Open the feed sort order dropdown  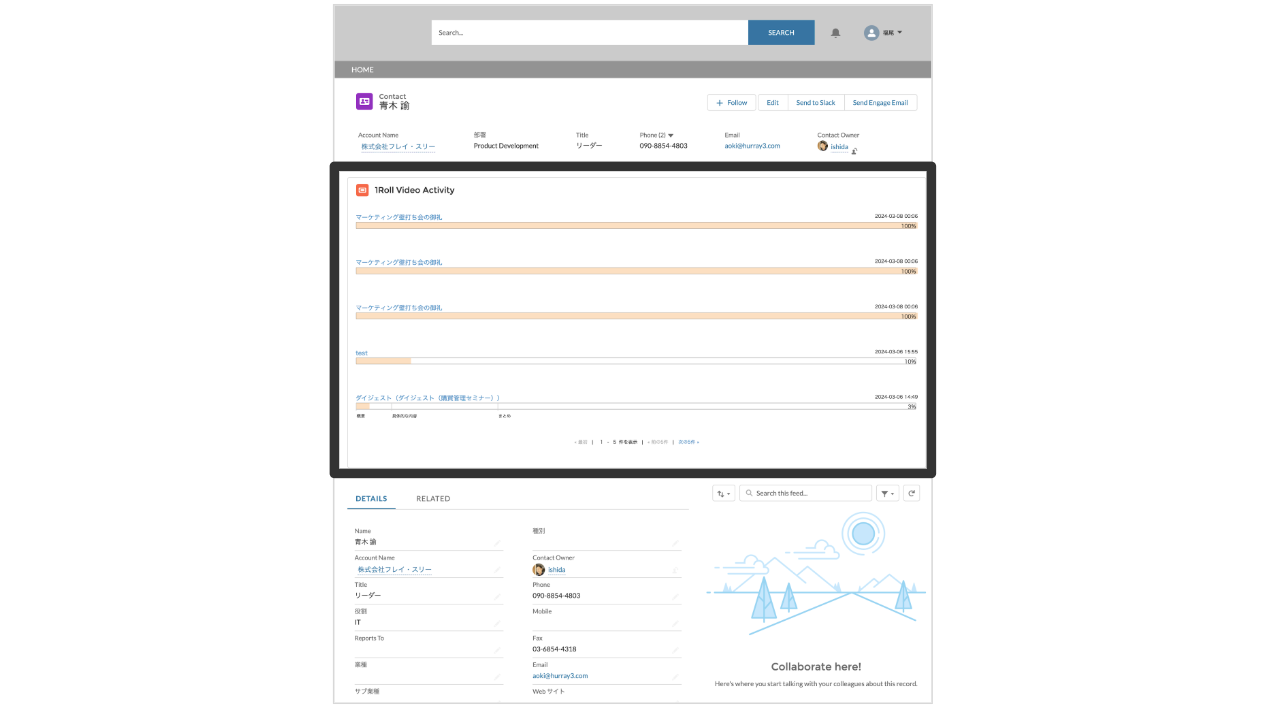pos(724,493)
